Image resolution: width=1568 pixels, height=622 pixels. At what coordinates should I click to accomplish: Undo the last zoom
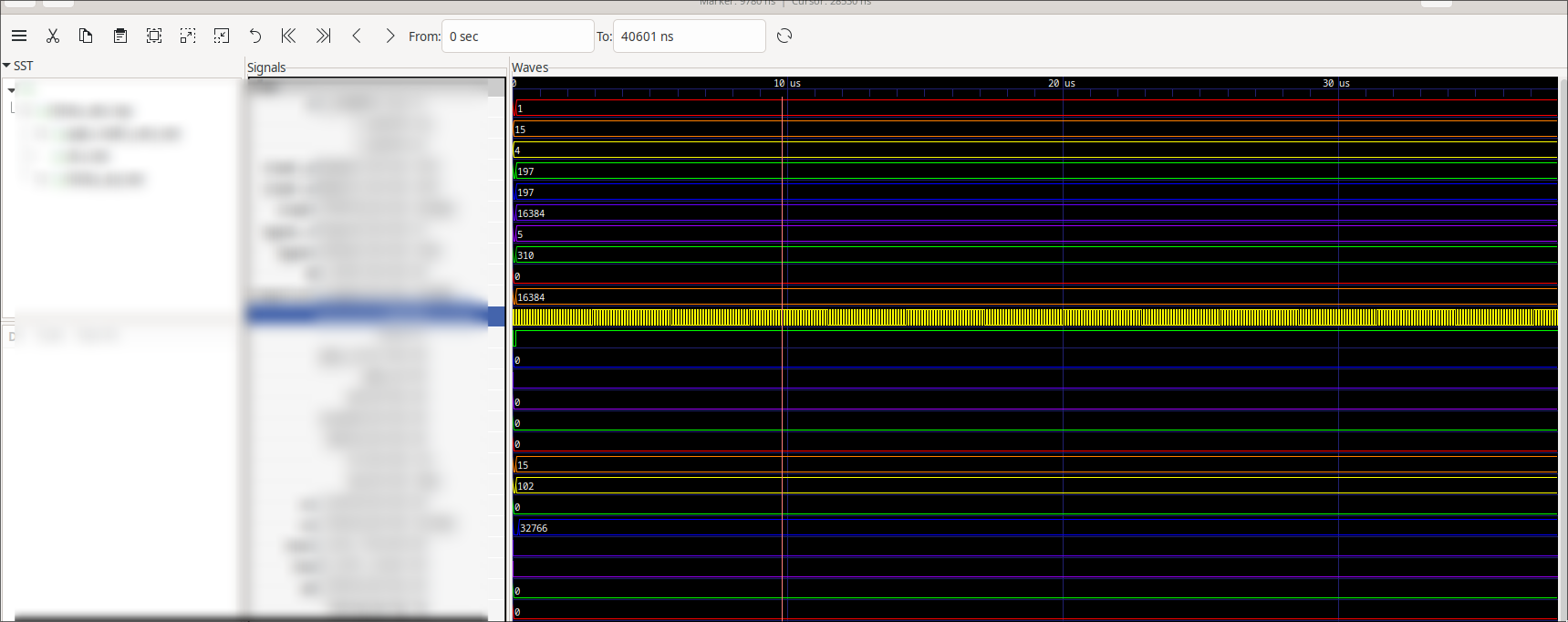[x=255, y=36]
